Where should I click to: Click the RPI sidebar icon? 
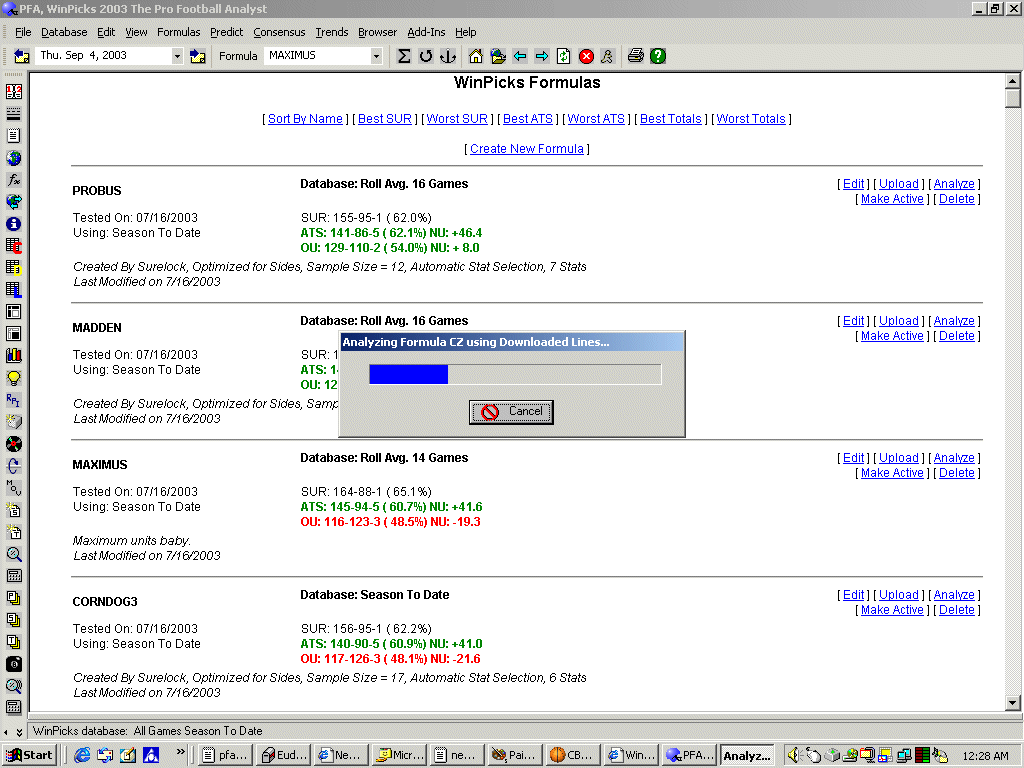click(13, 400)
